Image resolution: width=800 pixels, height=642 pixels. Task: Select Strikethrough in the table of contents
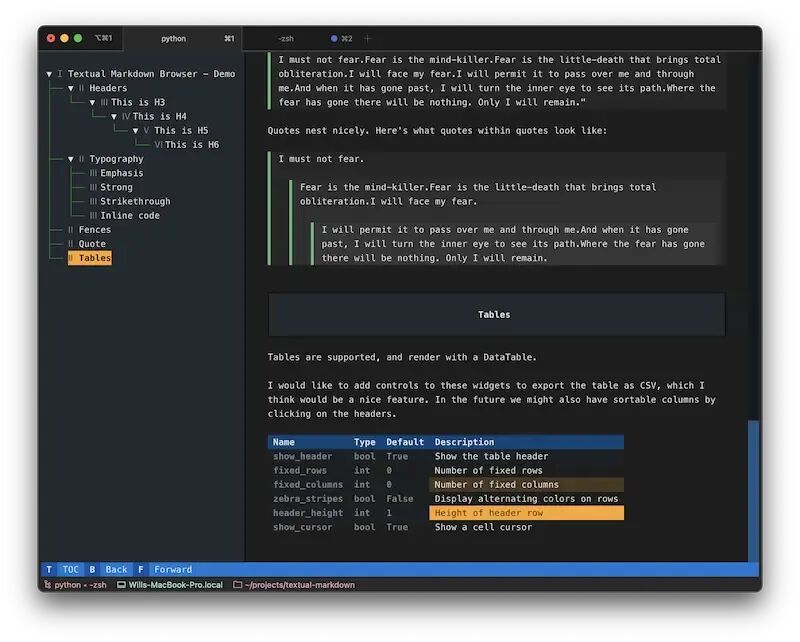[135, 202]
